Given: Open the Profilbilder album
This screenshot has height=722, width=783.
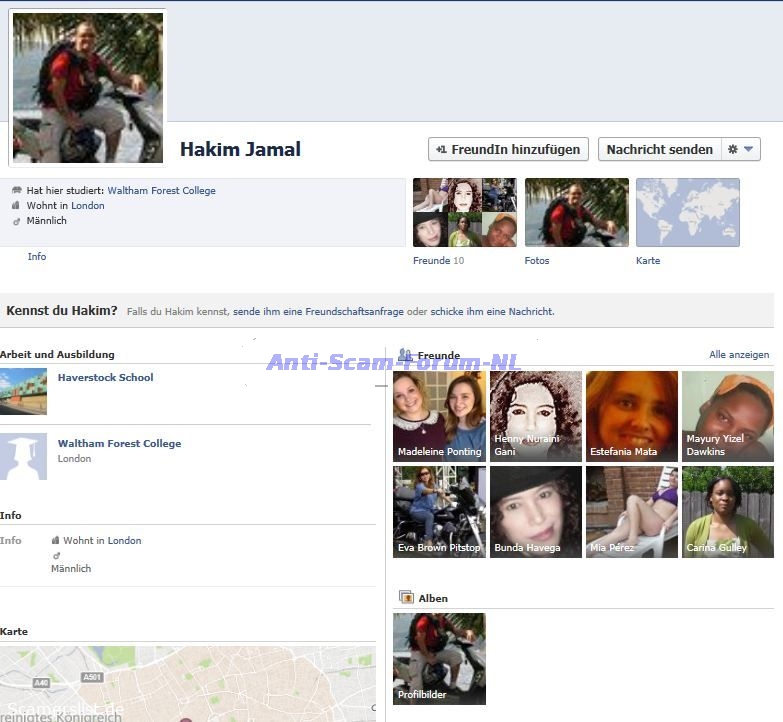Looking at the screenshot, I should tap(439, 658).
